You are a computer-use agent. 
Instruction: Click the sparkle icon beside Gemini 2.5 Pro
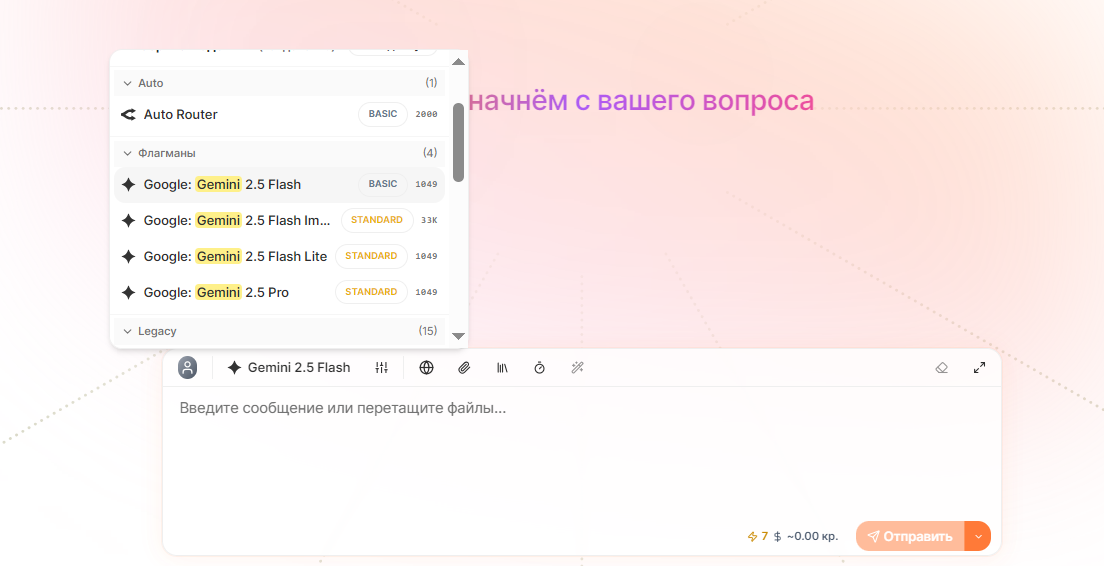pos(128,292)
